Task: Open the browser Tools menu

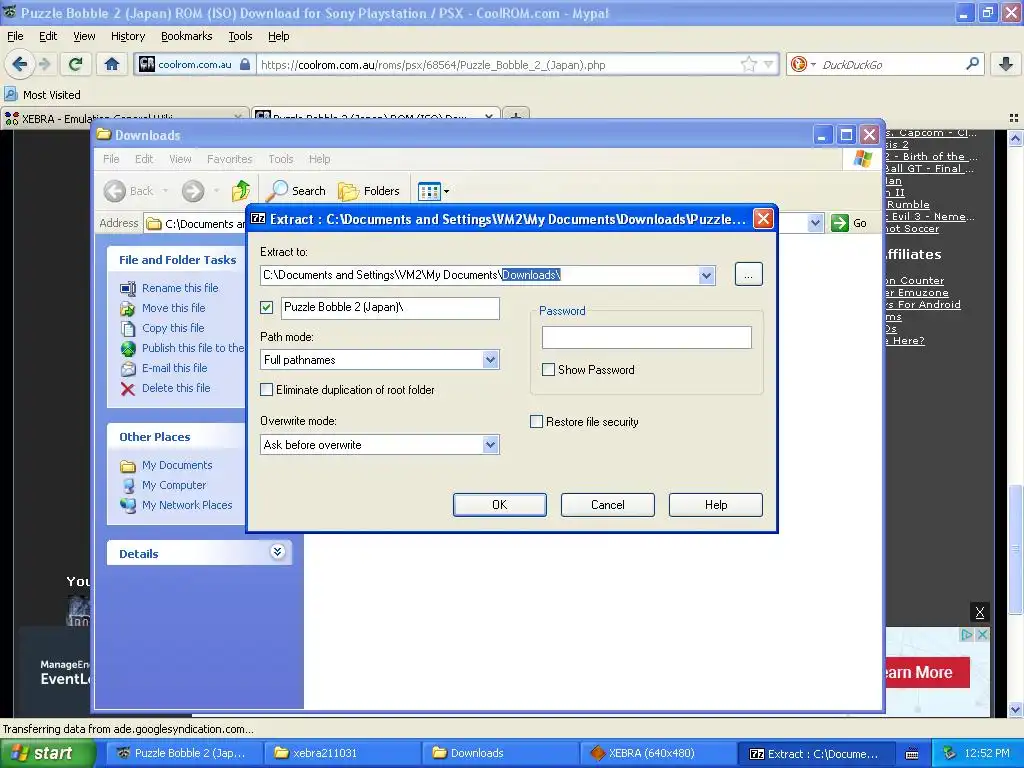Action: (x=240, y=36)
